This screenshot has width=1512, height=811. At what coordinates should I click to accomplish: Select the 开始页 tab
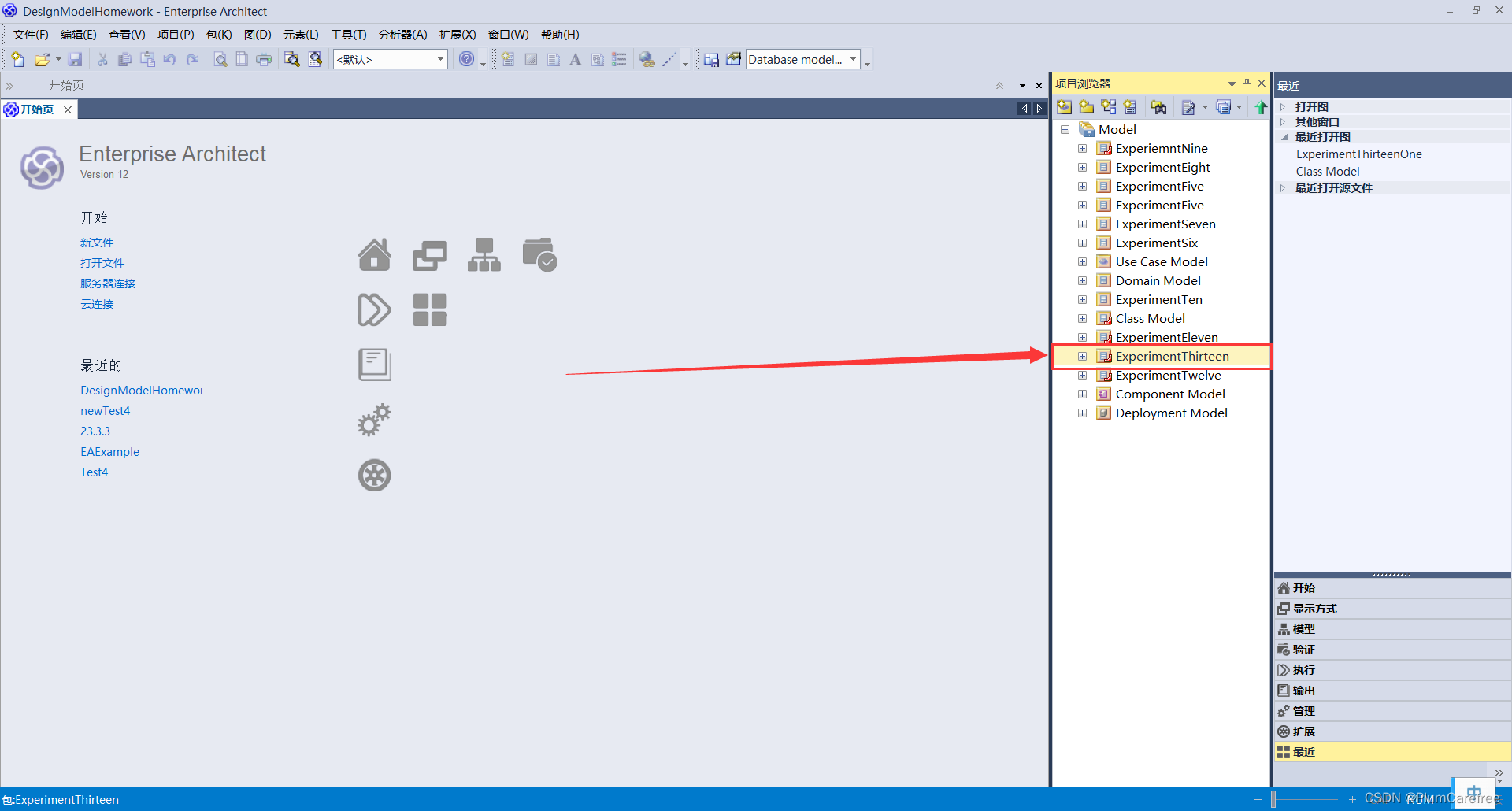pyautogui.click(x=37, y=109)
